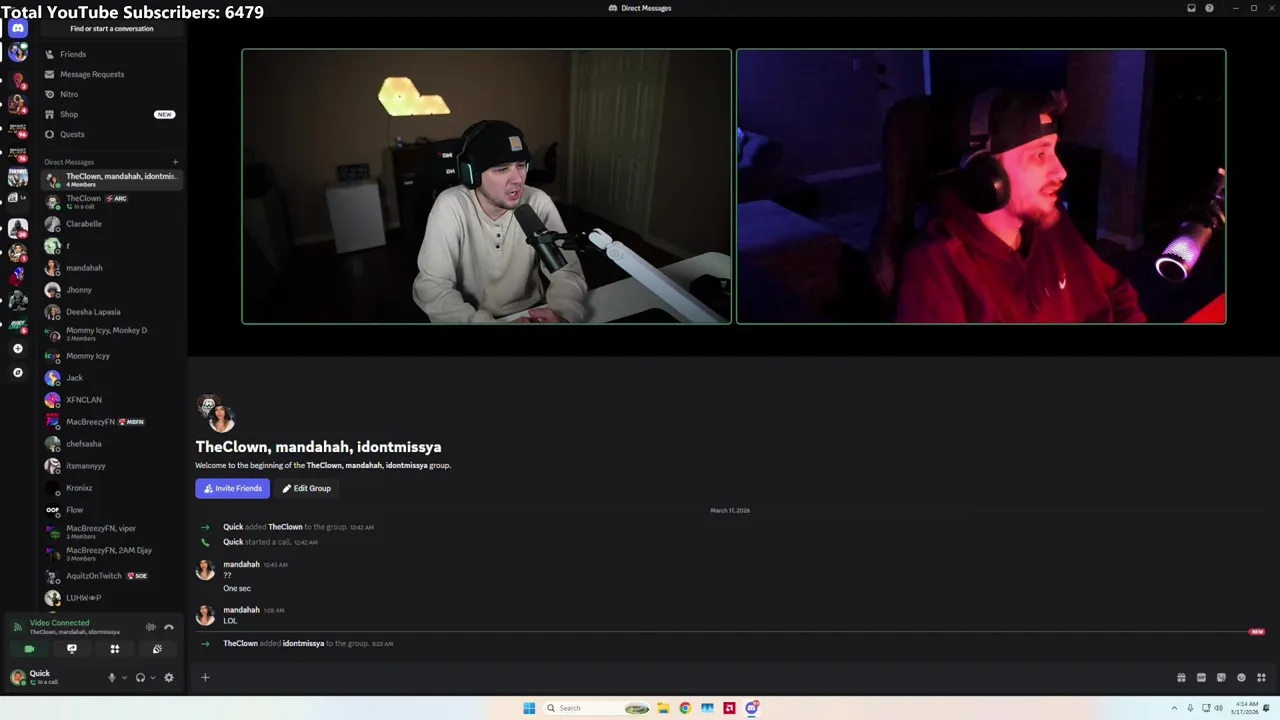Open soundboard in call panel
The height and width of the screenshot is (720, 1280).
[x=157, y=649]
